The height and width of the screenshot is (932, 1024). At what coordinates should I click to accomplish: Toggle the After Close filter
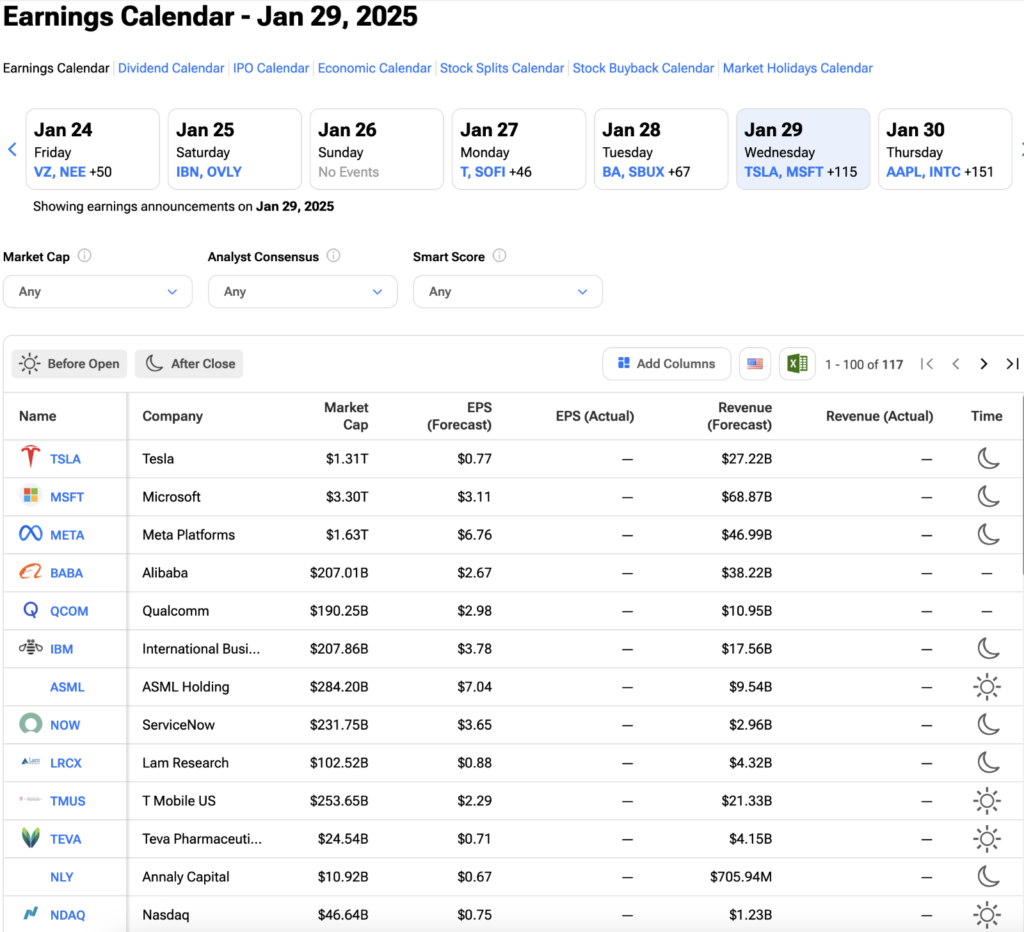[x=189, y=364]
